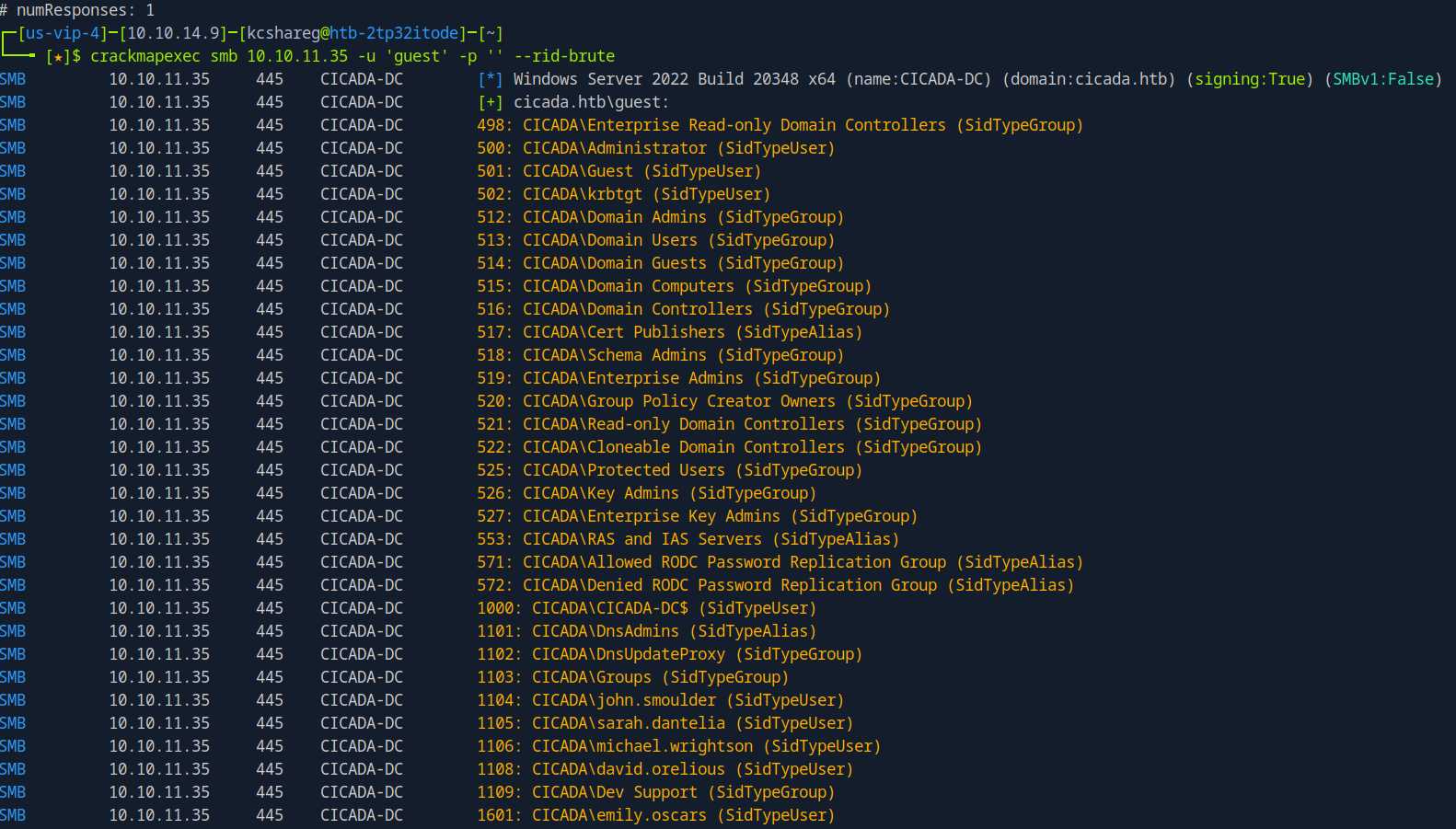This screenshot has width=1456, height=829.
Task: Click '571: CICADA\Allowed RODC Password Replication Group'
Action: (x=780, y=562)
